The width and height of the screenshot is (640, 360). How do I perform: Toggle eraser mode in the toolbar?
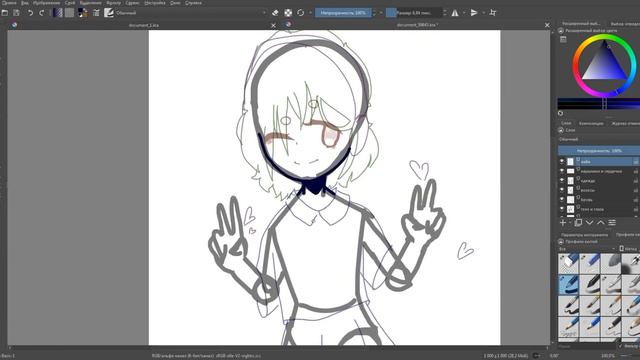[275, 13]
